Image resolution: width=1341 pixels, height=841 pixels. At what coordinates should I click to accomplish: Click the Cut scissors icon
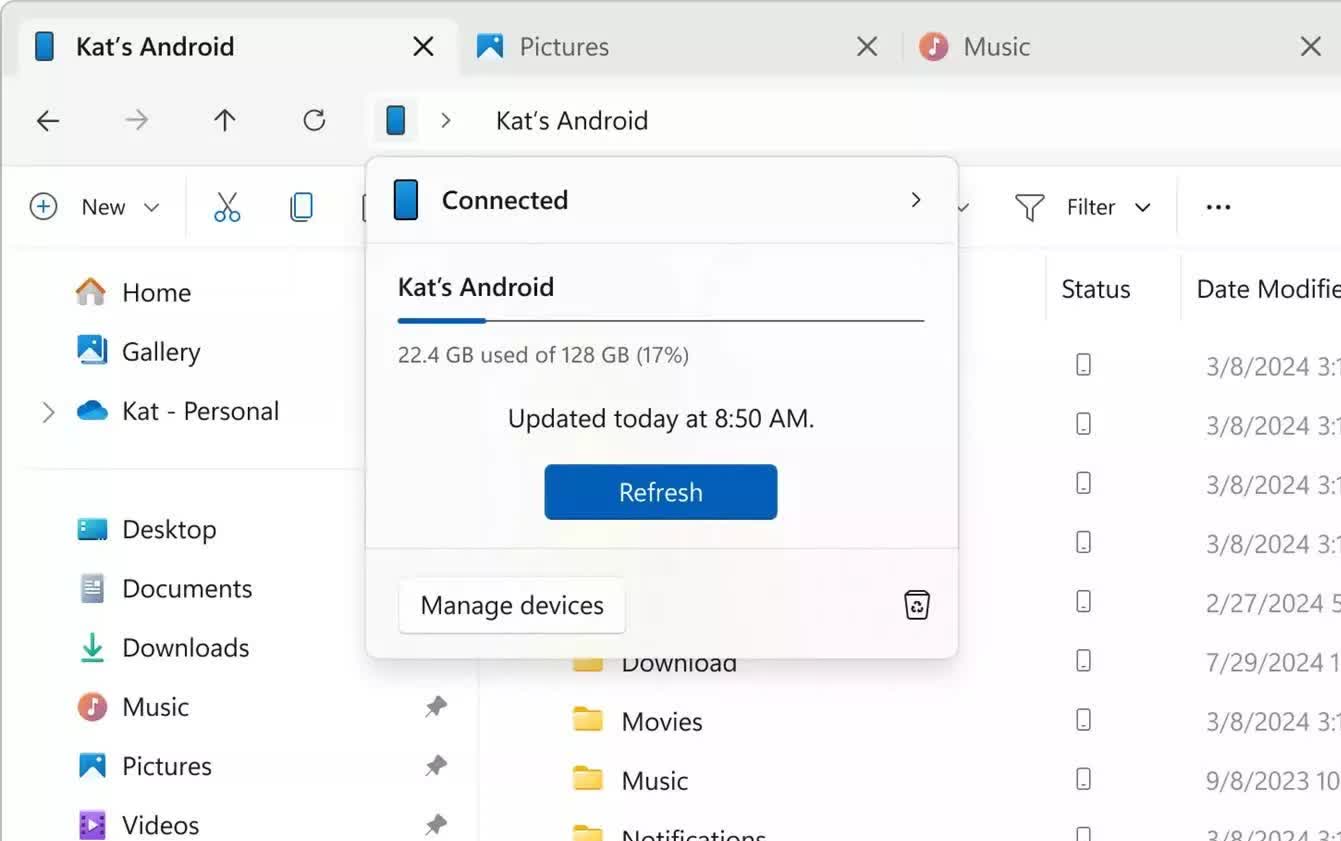[227, 207]
